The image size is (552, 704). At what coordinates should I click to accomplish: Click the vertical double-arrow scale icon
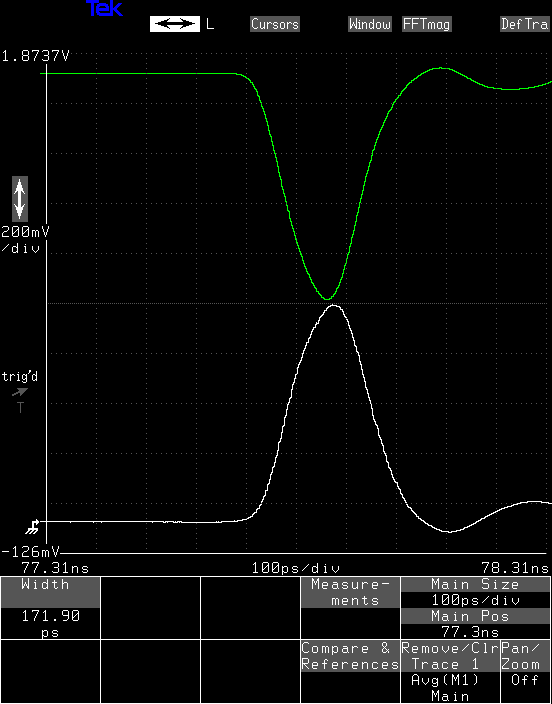[x=19, y=199]
